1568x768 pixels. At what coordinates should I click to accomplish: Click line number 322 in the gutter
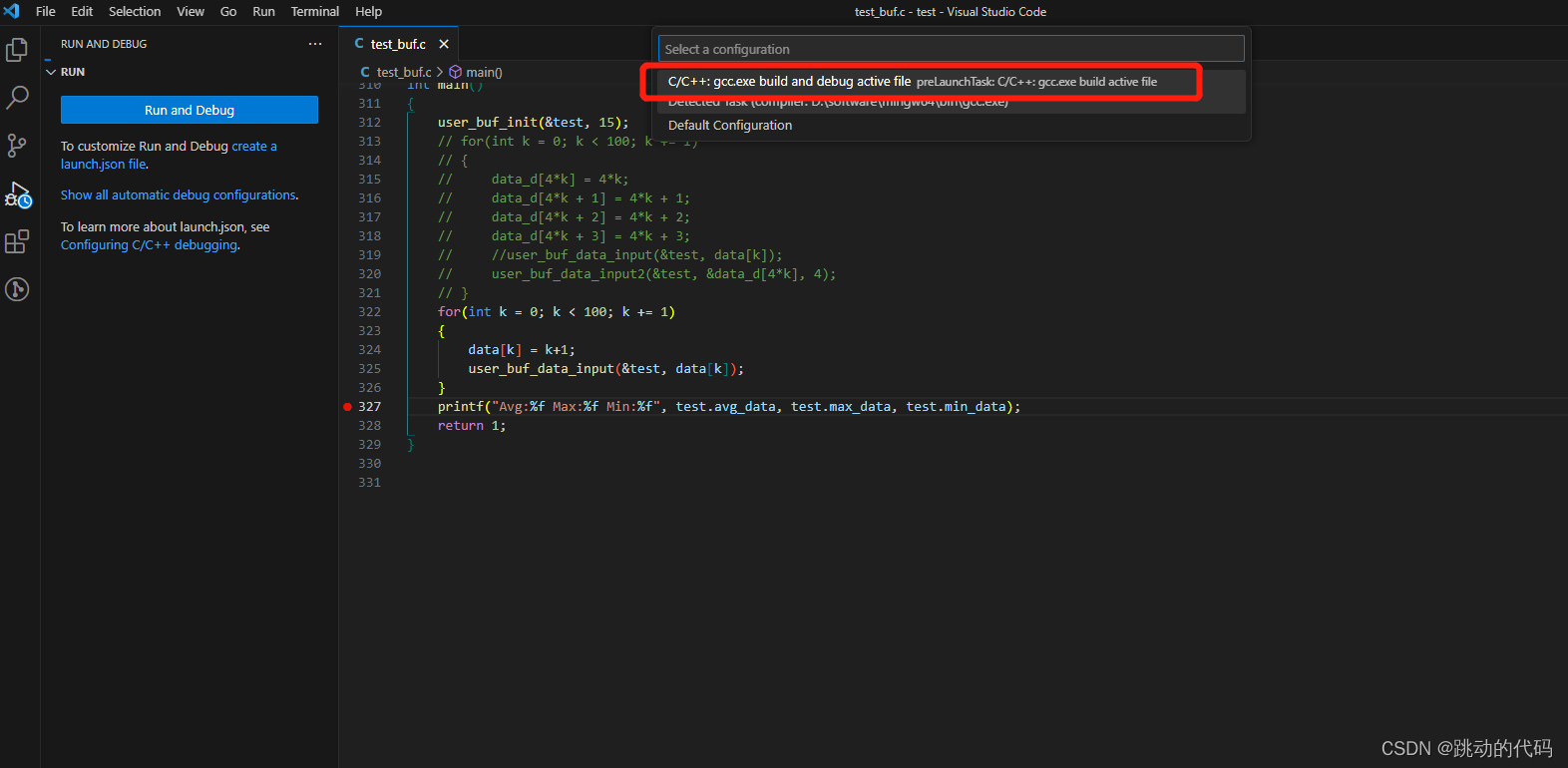369,311
